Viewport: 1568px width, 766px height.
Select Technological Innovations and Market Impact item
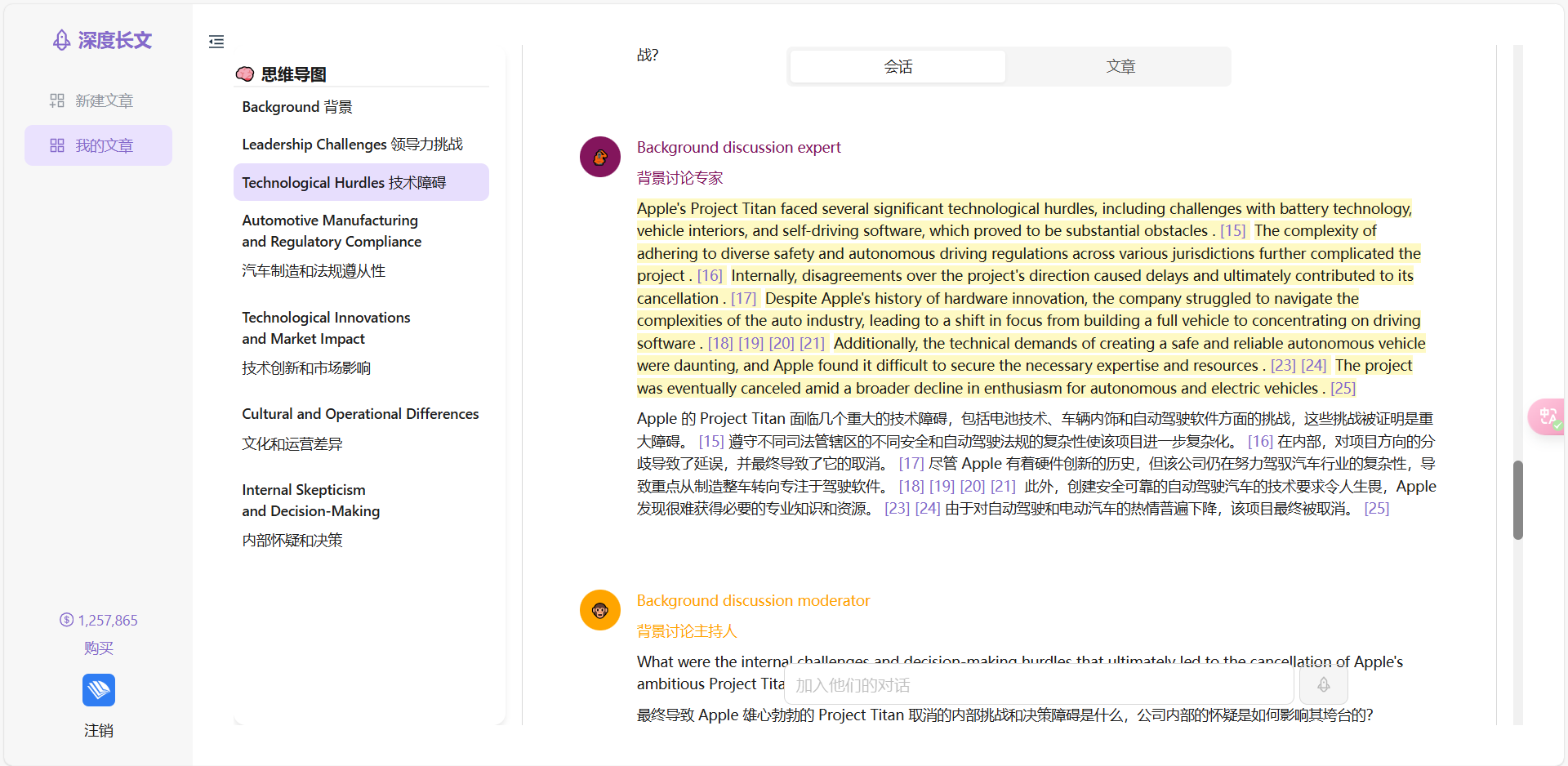click(361, 342)
